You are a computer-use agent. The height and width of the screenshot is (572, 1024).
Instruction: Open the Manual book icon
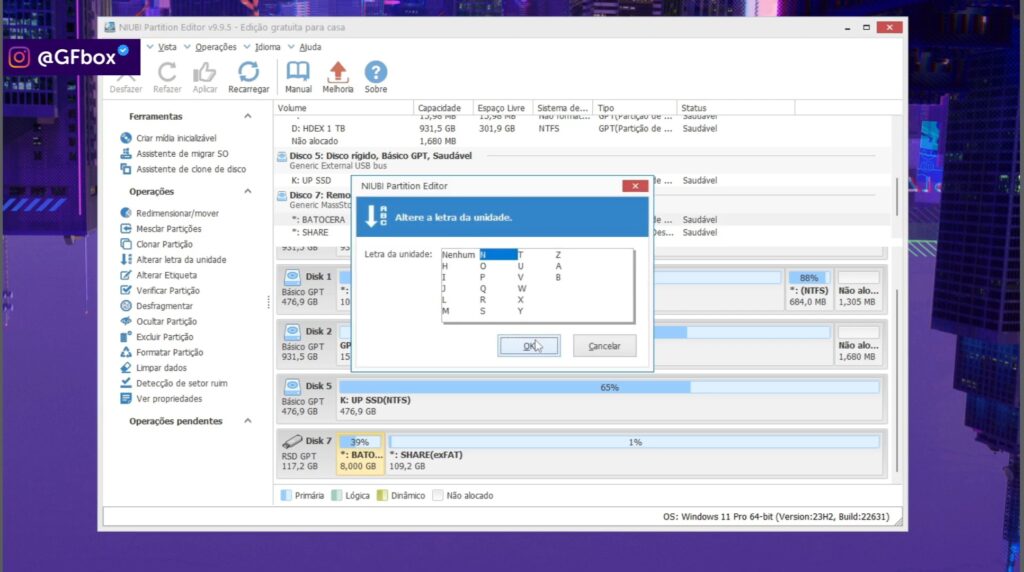[x=298, y=72]
